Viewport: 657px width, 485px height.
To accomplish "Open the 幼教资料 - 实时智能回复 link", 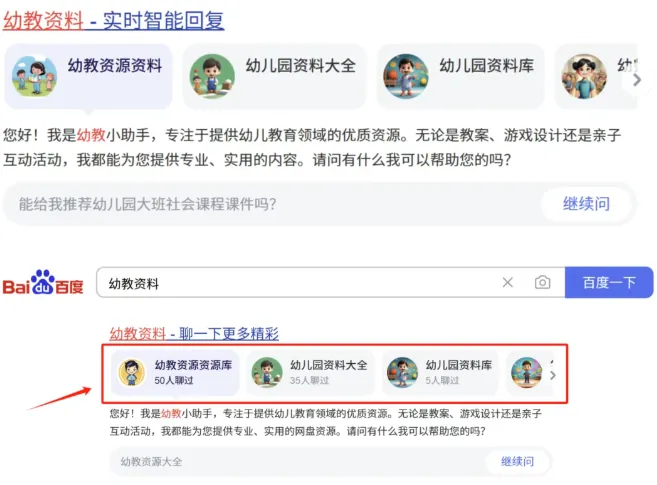I will pos(114,20).
